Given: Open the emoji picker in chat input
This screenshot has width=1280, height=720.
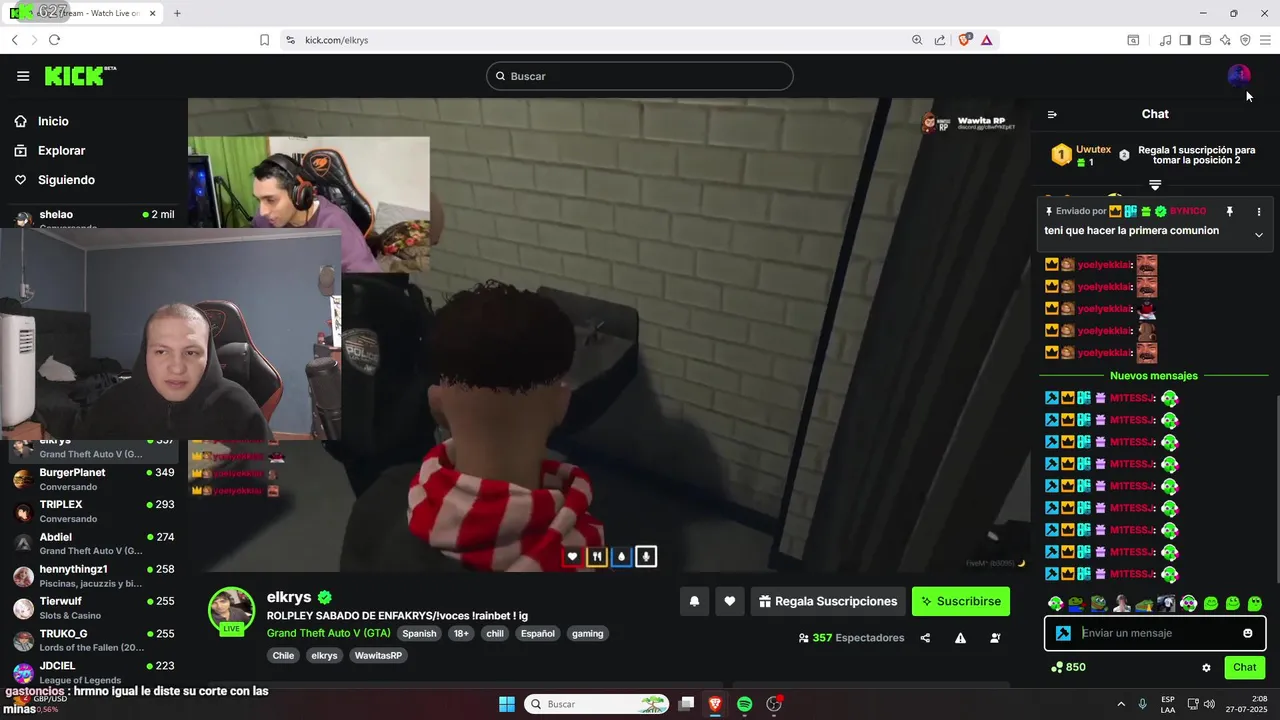Looking at the screenshot, I should (x=1248, y=633).
